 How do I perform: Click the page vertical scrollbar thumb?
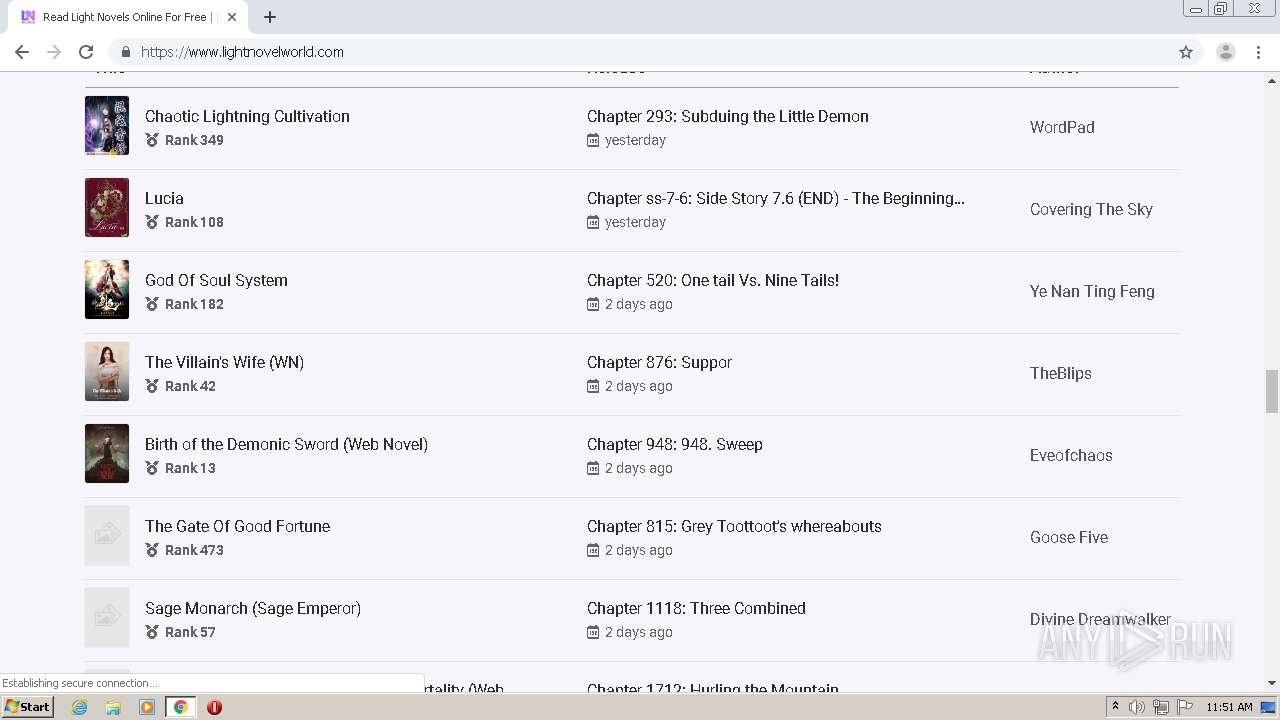(1272, 391)
